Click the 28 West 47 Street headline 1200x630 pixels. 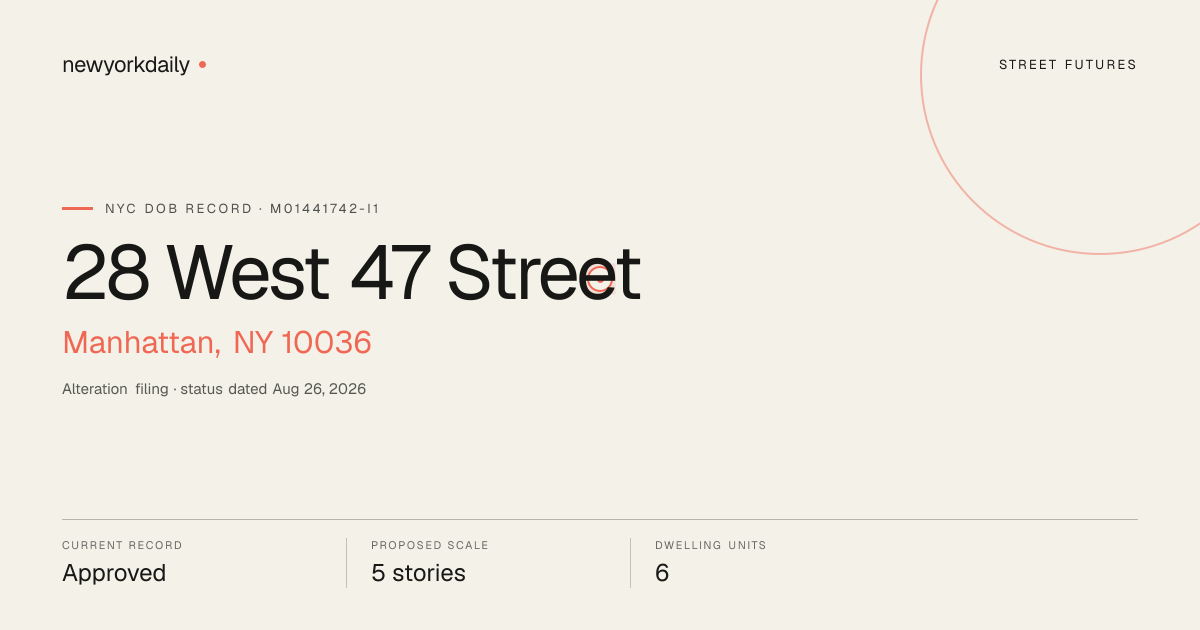tap(352, 273)
